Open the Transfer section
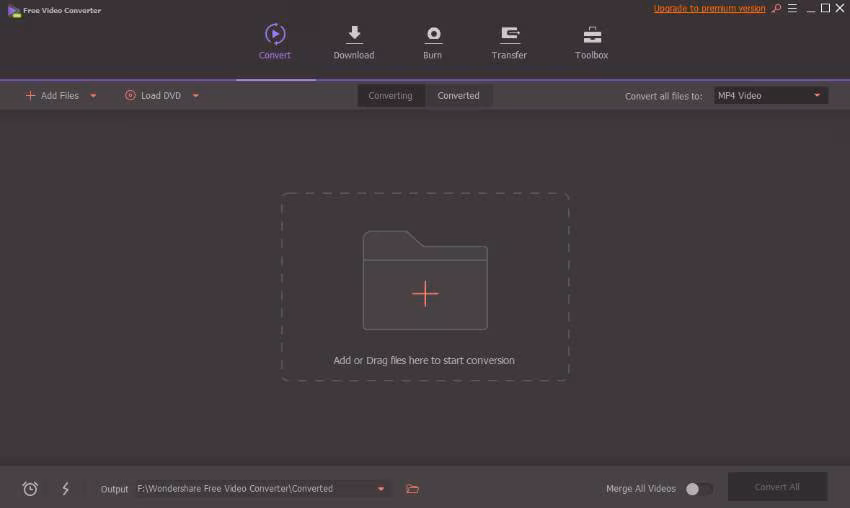Image resolution: width=850 pixels, height=508 pixels. click(509, 42)
